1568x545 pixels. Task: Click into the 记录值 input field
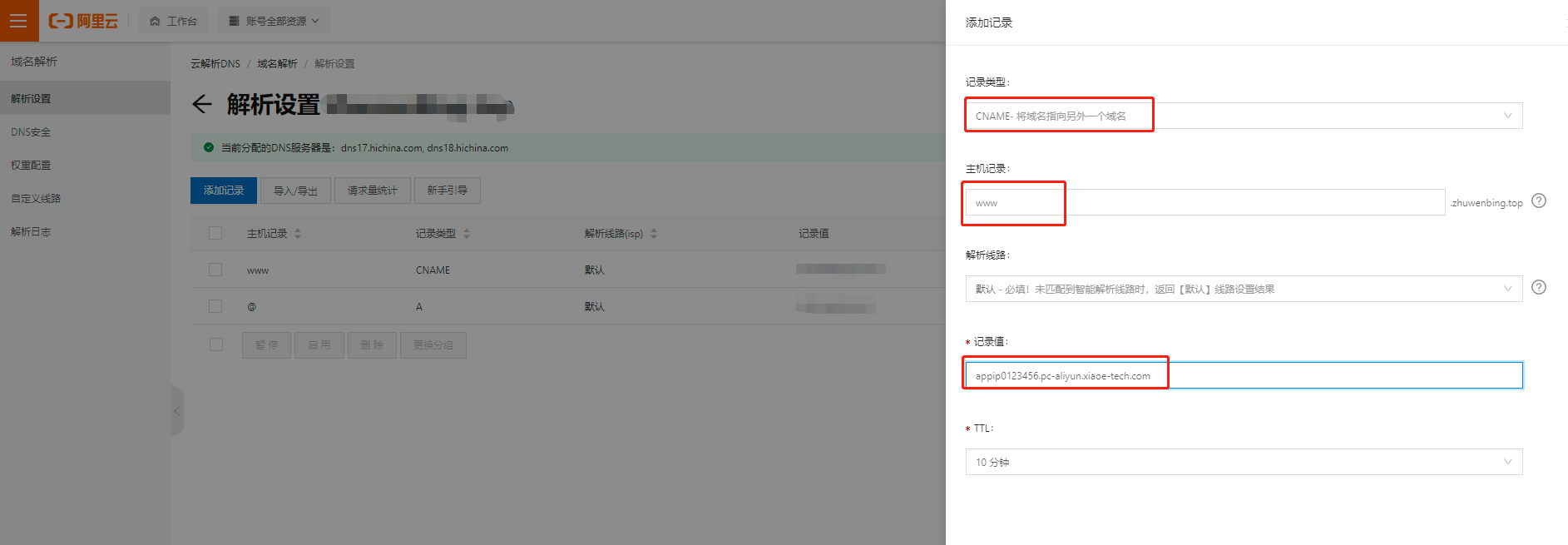click(x=1244, y=375)
